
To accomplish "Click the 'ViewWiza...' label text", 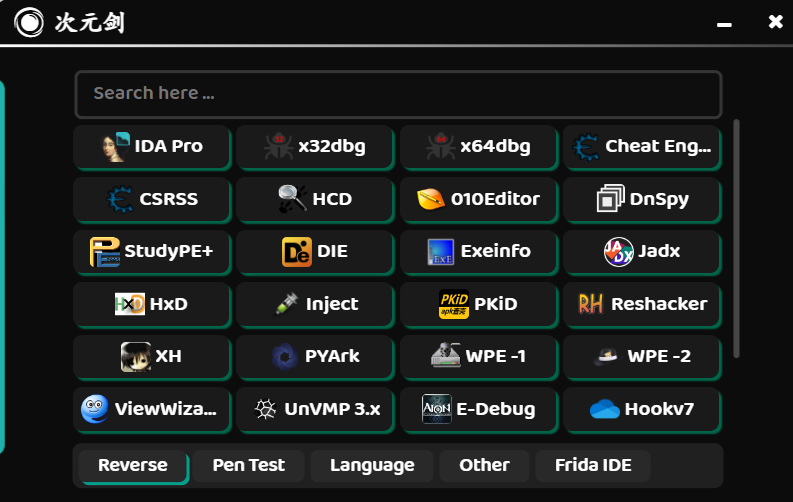I will click(166, 409).
